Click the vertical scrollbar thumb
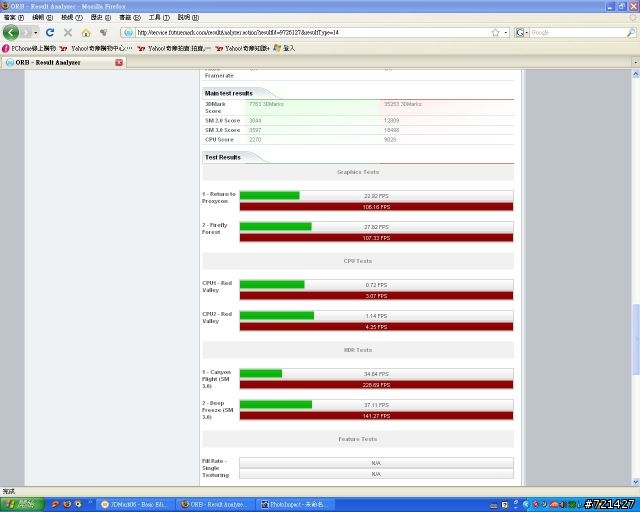Screen dimensions: 640x512 (x=636, y=338)
